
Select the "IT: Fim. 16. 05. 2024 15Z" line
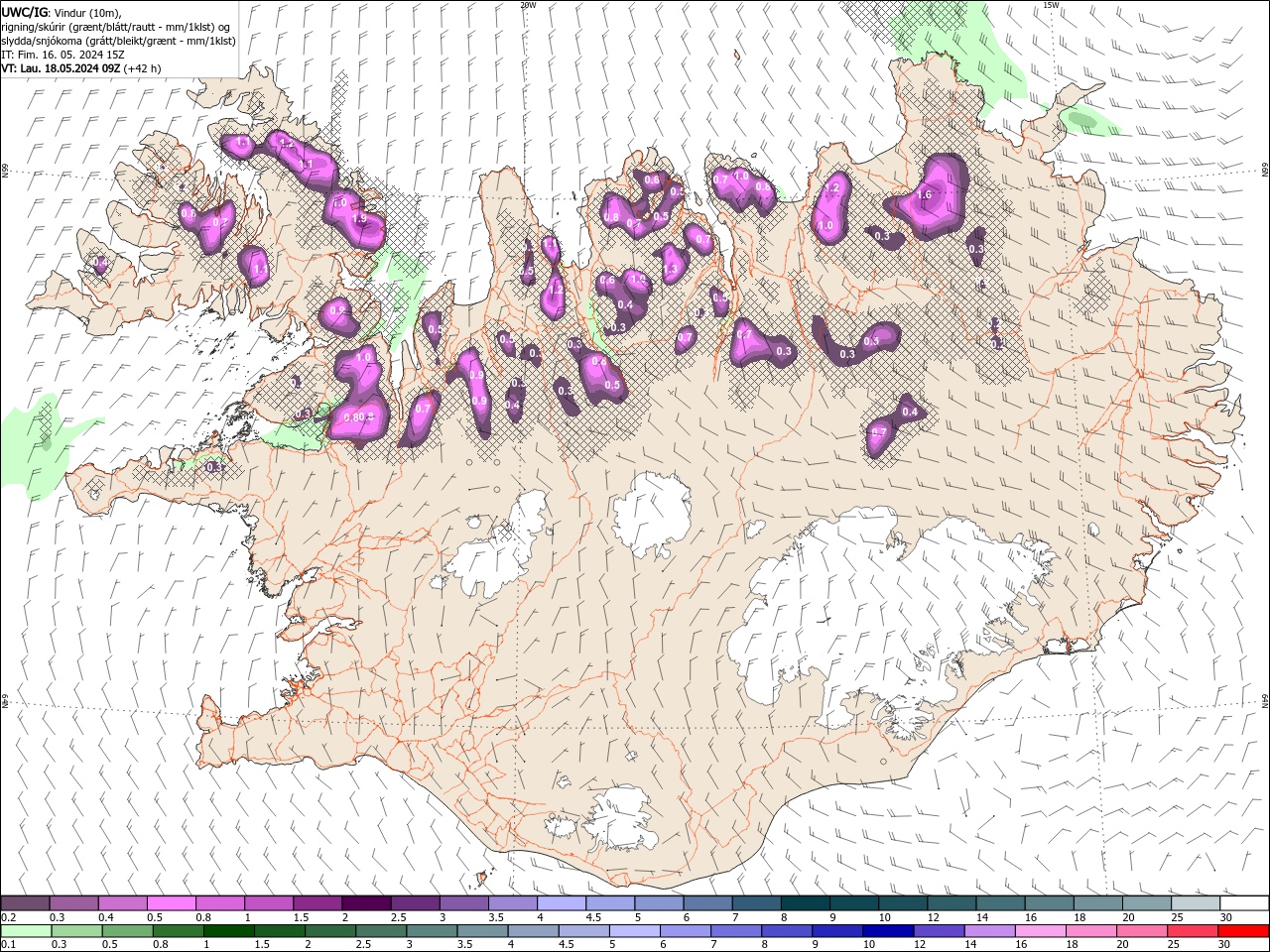(x=63, y=55)
